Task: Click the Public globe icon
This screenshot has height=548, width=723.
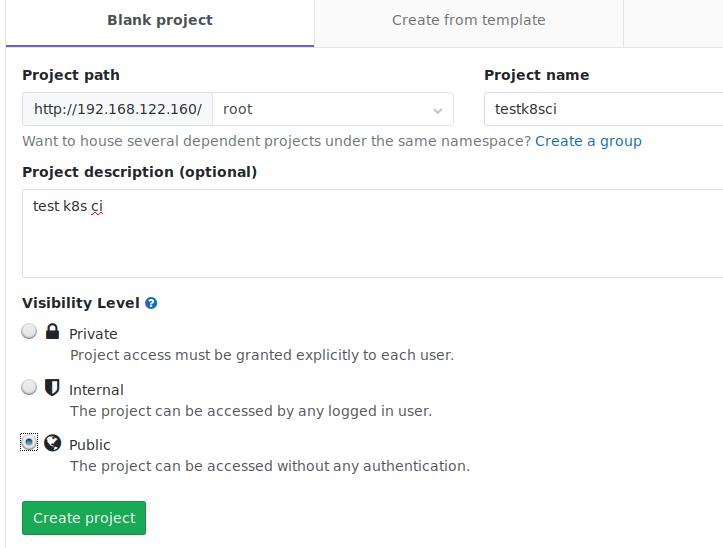Action: click(x=53, y=443)
